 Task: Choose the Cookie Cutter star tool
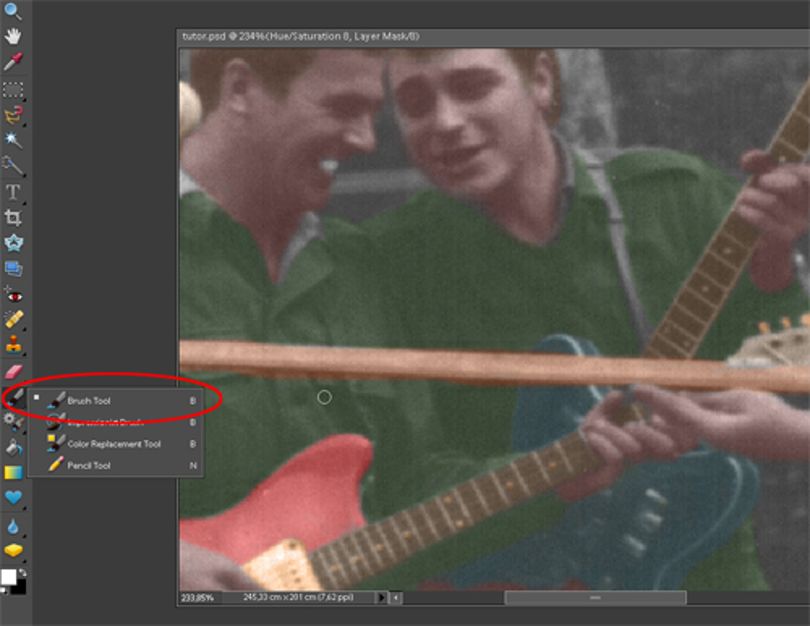(x=13, y=243)
